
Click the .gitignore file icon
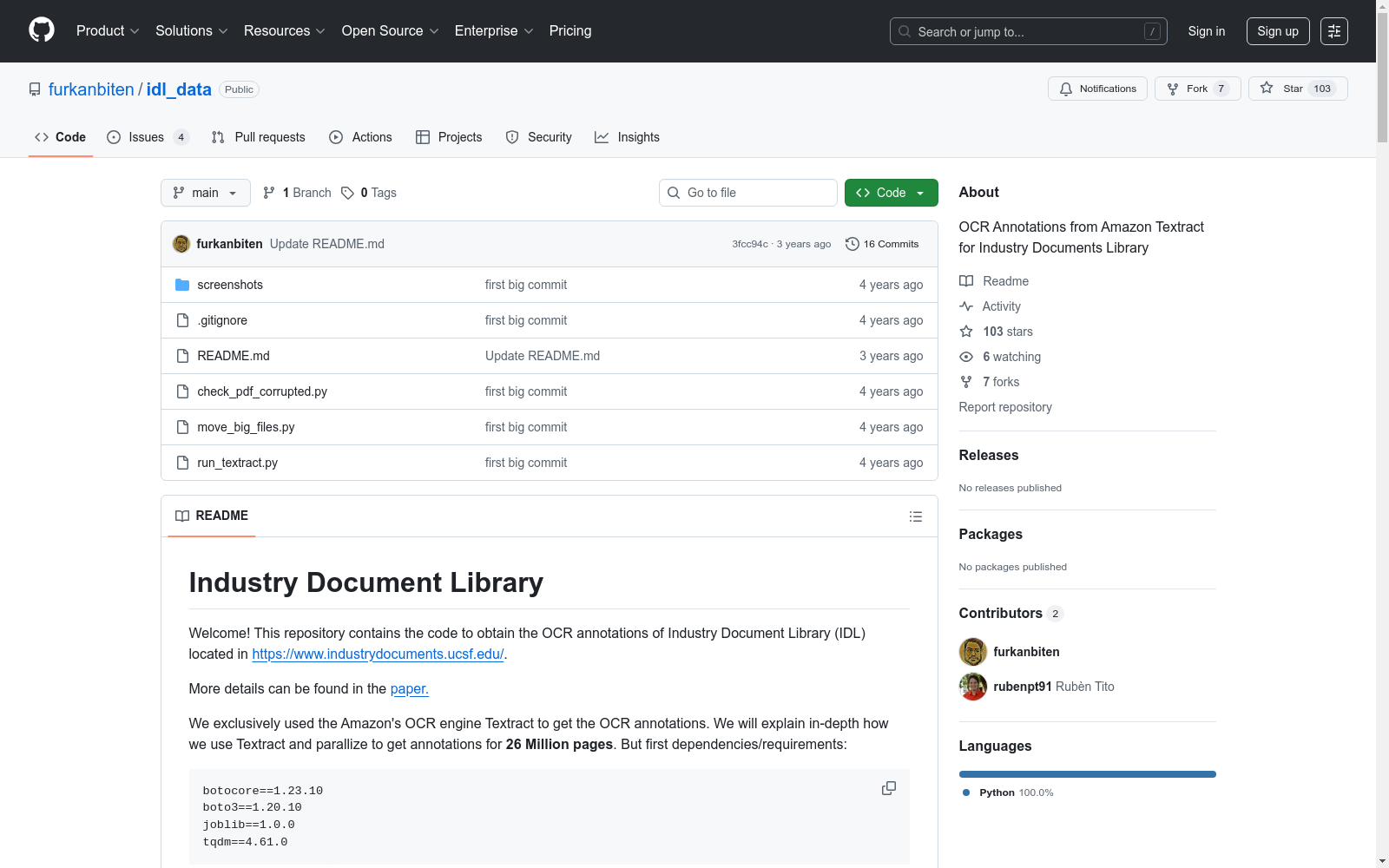pos(182,320)
